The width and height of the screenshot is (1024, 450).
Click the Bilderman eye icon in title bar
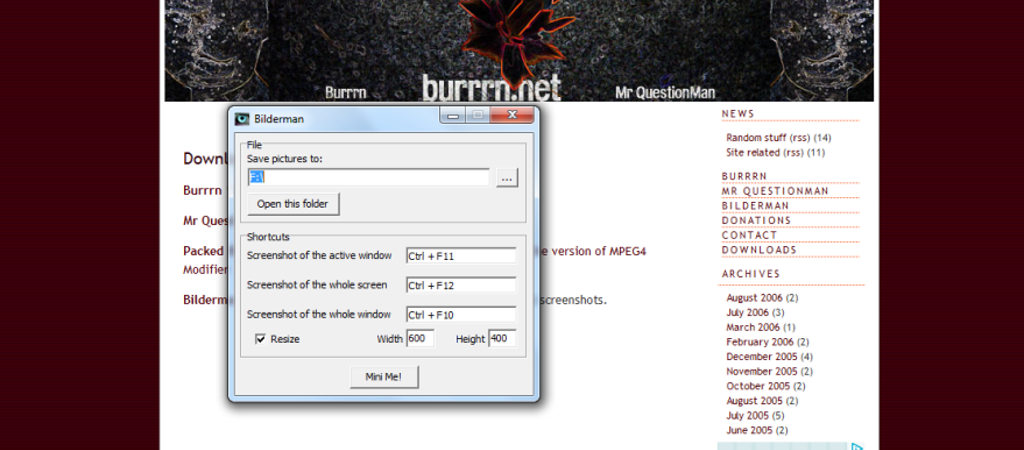(242, 119)
